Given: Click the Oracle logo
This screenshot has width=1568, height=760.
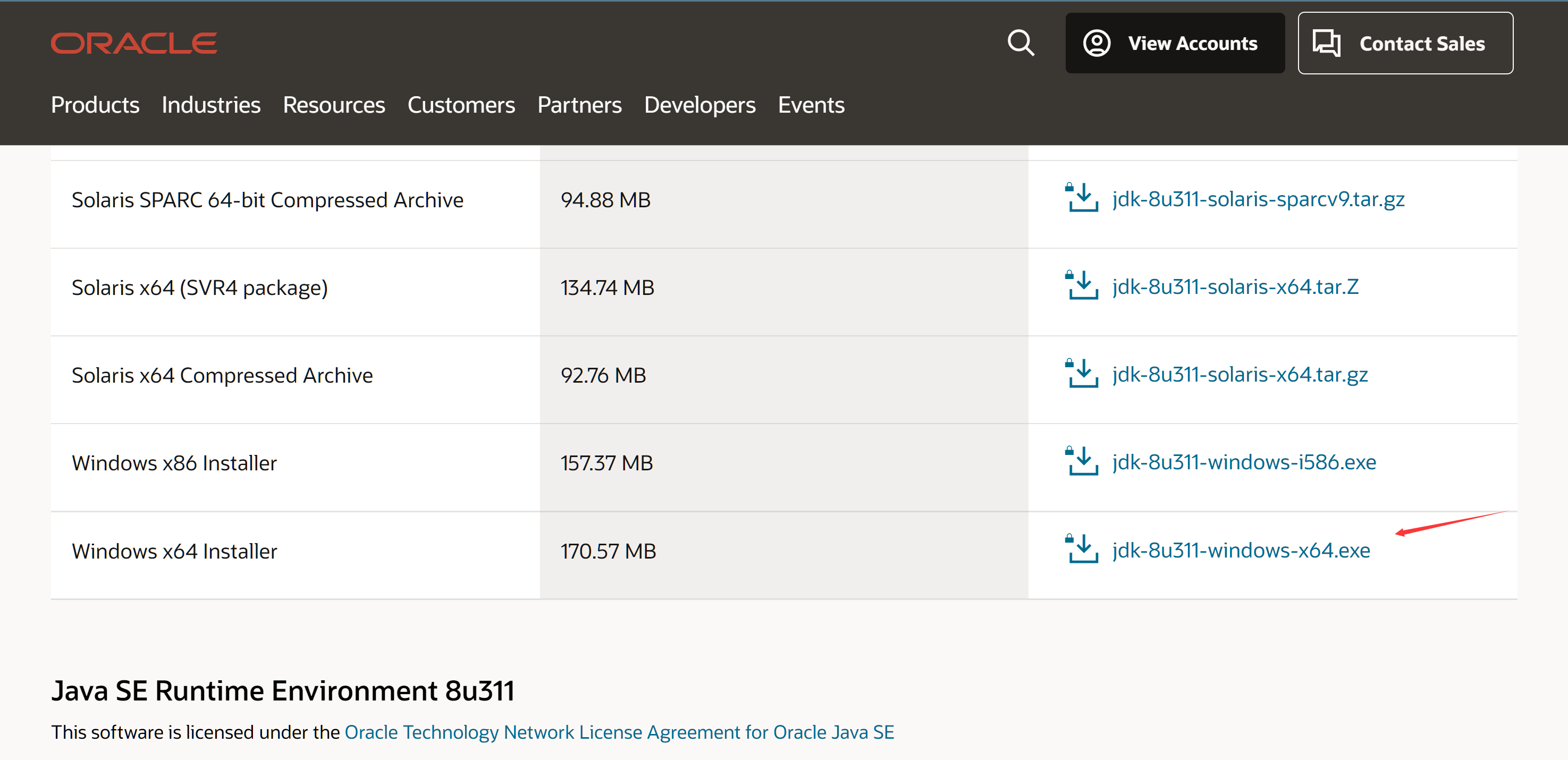Looking at the screenshot, I should pyautogui.click(x=133, y=43).
